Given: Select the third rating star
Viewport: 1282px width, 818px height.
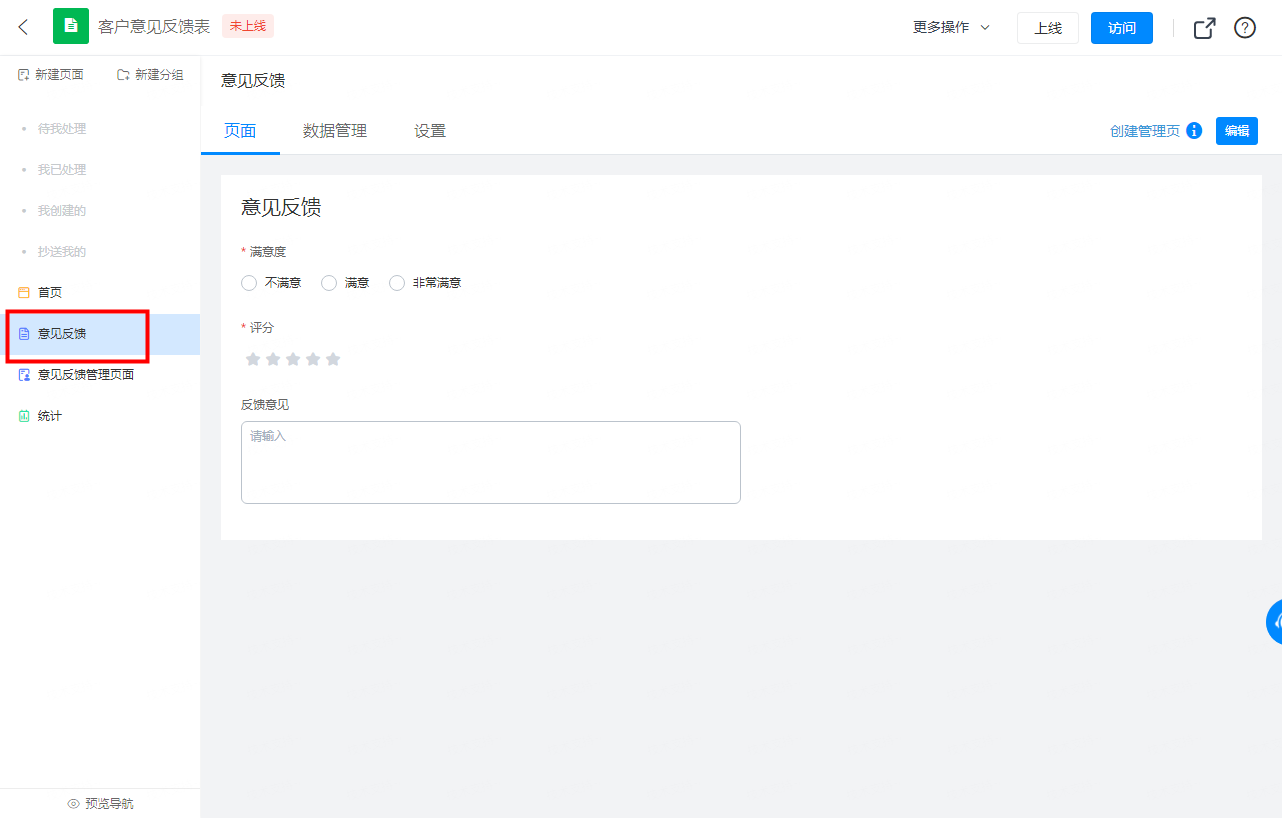Looking at the screenshot, I should (293, 359).
